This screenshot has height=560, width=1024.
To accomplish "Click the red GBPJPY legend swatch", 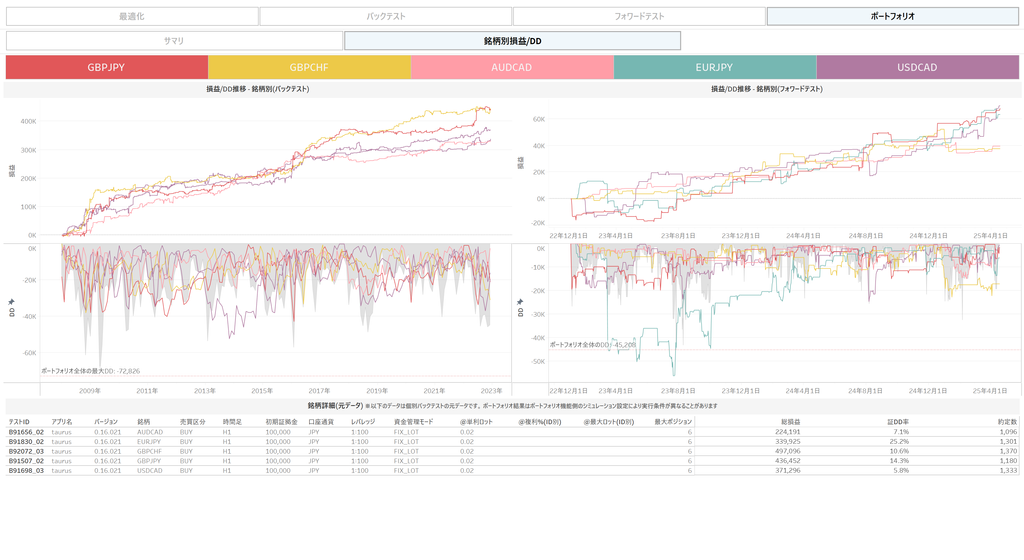I will pyautogui.click(x=106, y=67).
